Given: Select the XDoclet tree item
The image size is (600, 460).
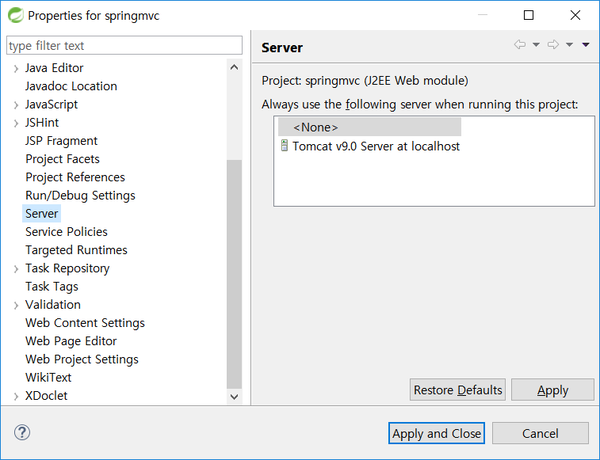Looking at the screenshot, I should click(x=46, y=396).
